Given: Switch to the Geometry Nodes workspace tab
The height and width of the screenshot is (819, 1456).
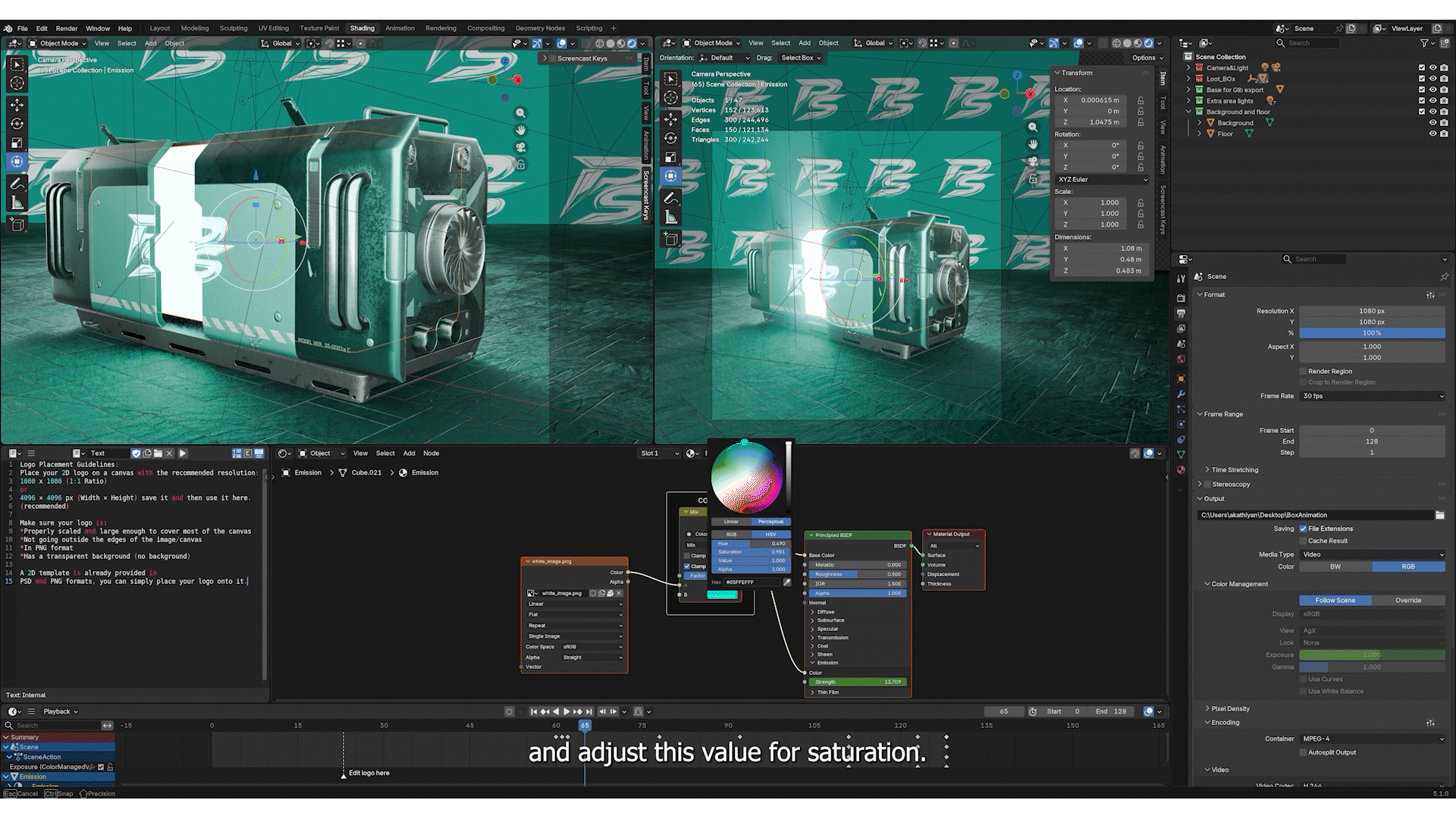Looking at the screenshot, I should [540, 28].
